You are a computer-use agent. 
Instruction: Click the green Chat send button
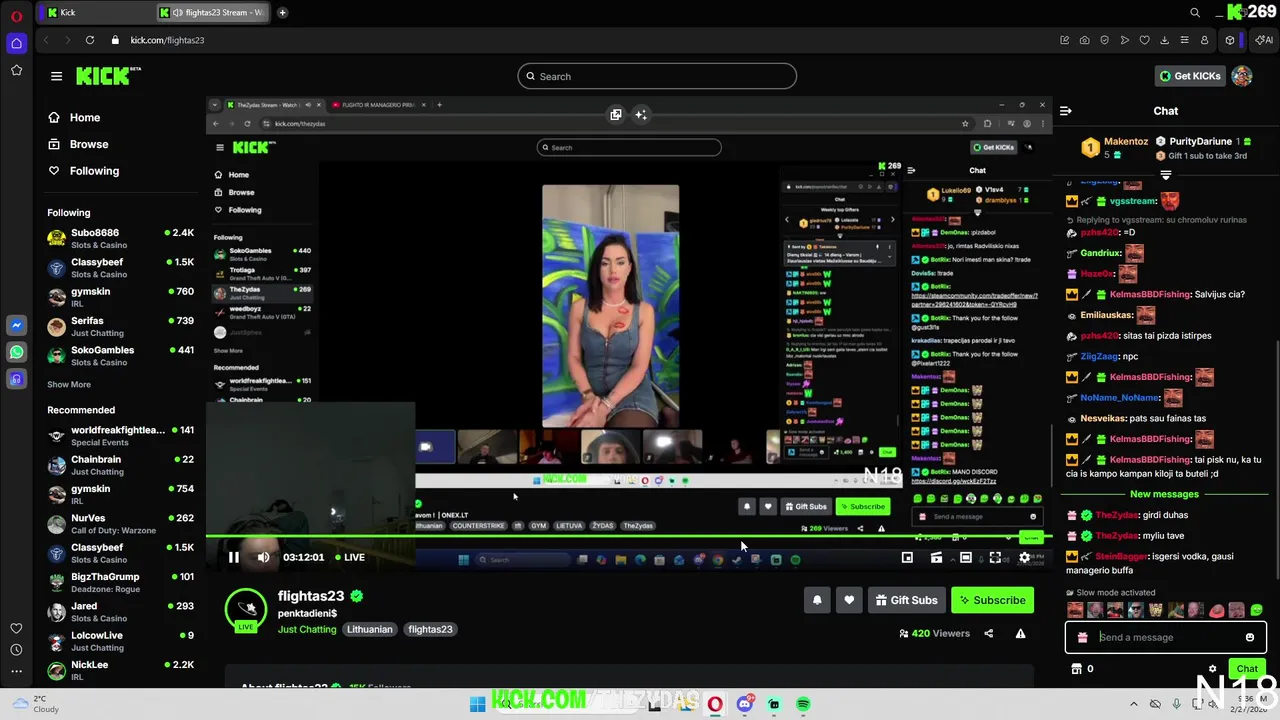1247,669
